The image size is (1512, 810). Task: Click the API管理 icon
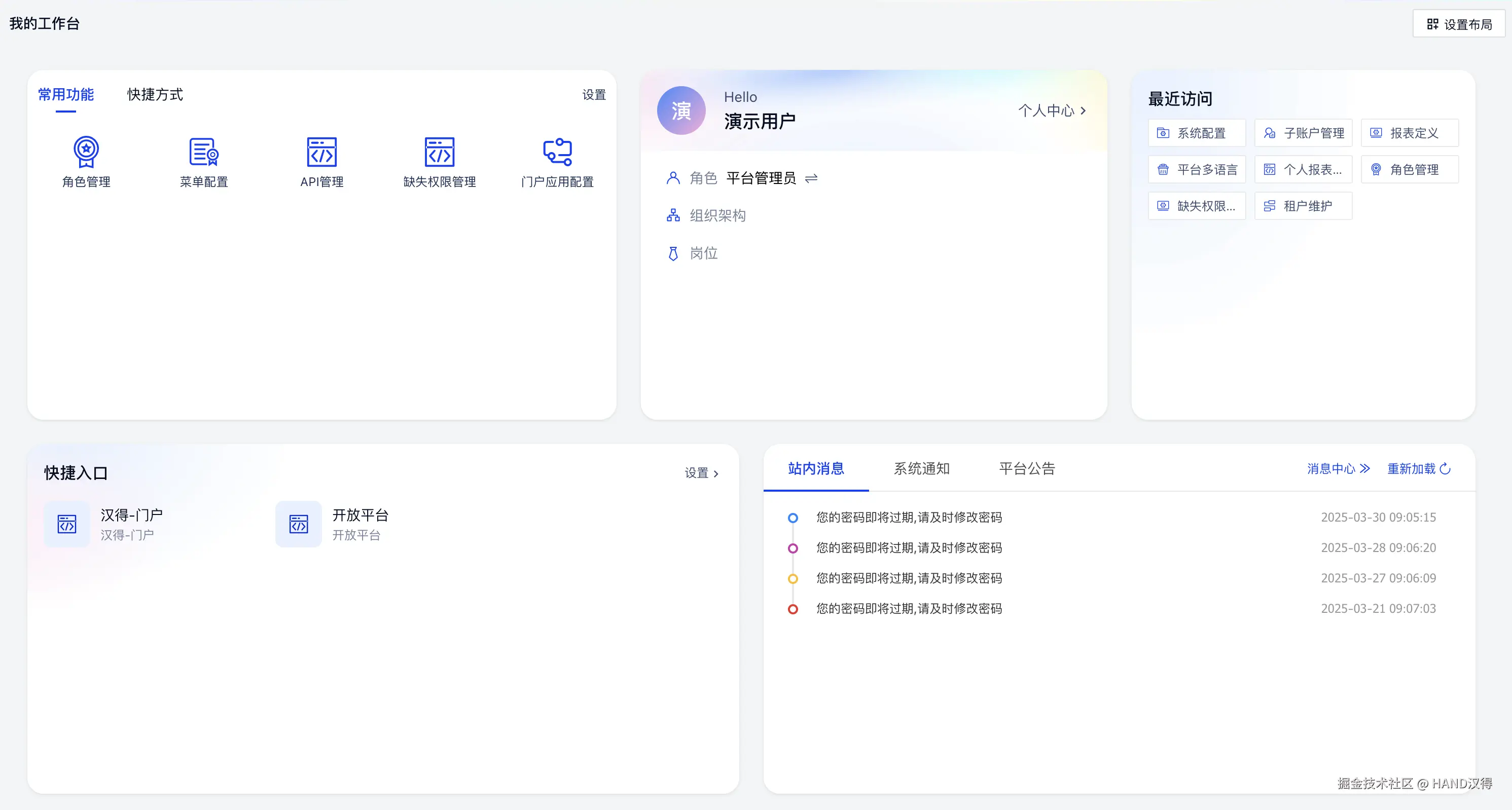(321, 152)
